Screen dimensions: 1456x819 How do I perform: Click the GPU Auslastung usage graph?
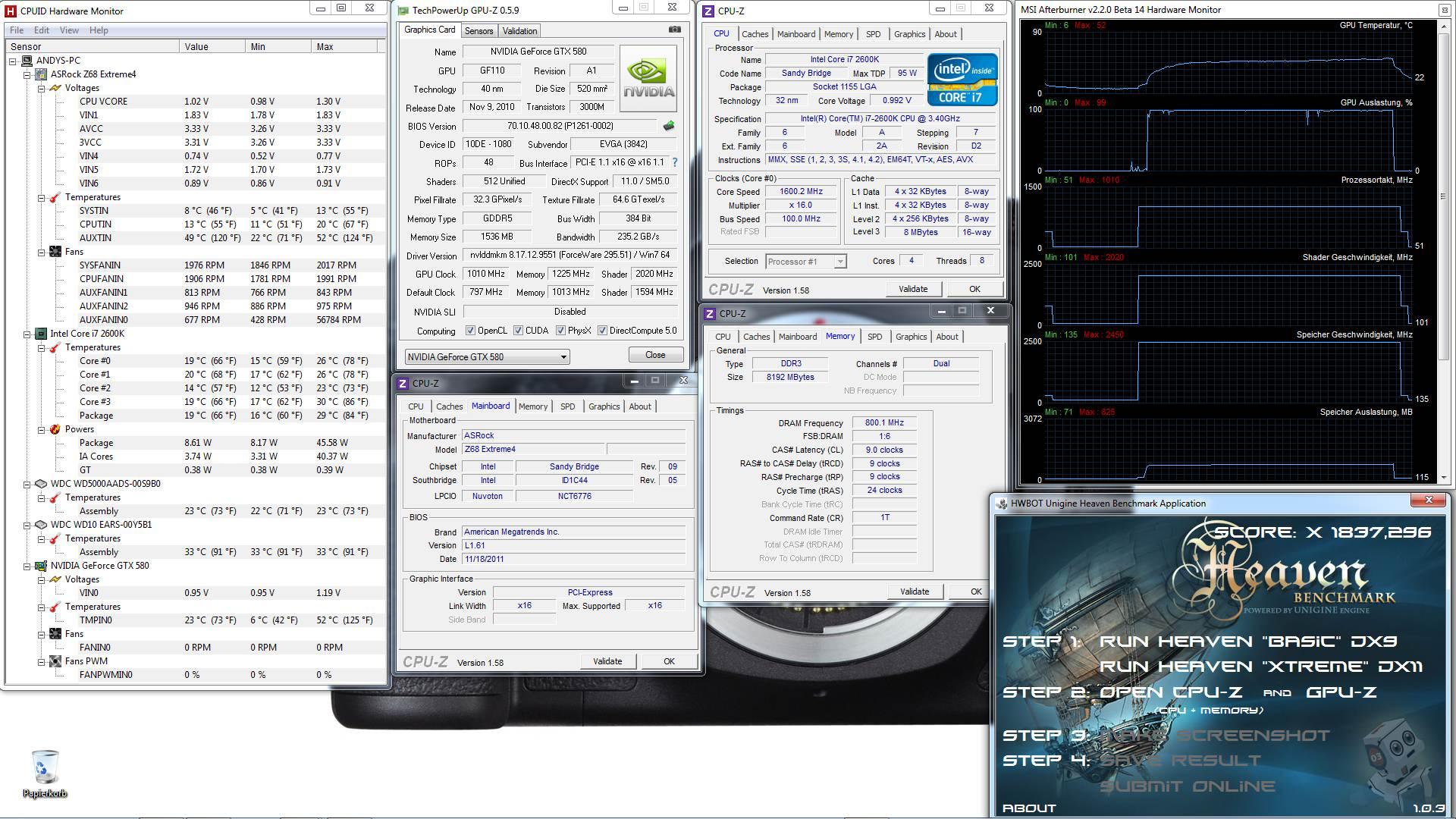pos(1228,140)
